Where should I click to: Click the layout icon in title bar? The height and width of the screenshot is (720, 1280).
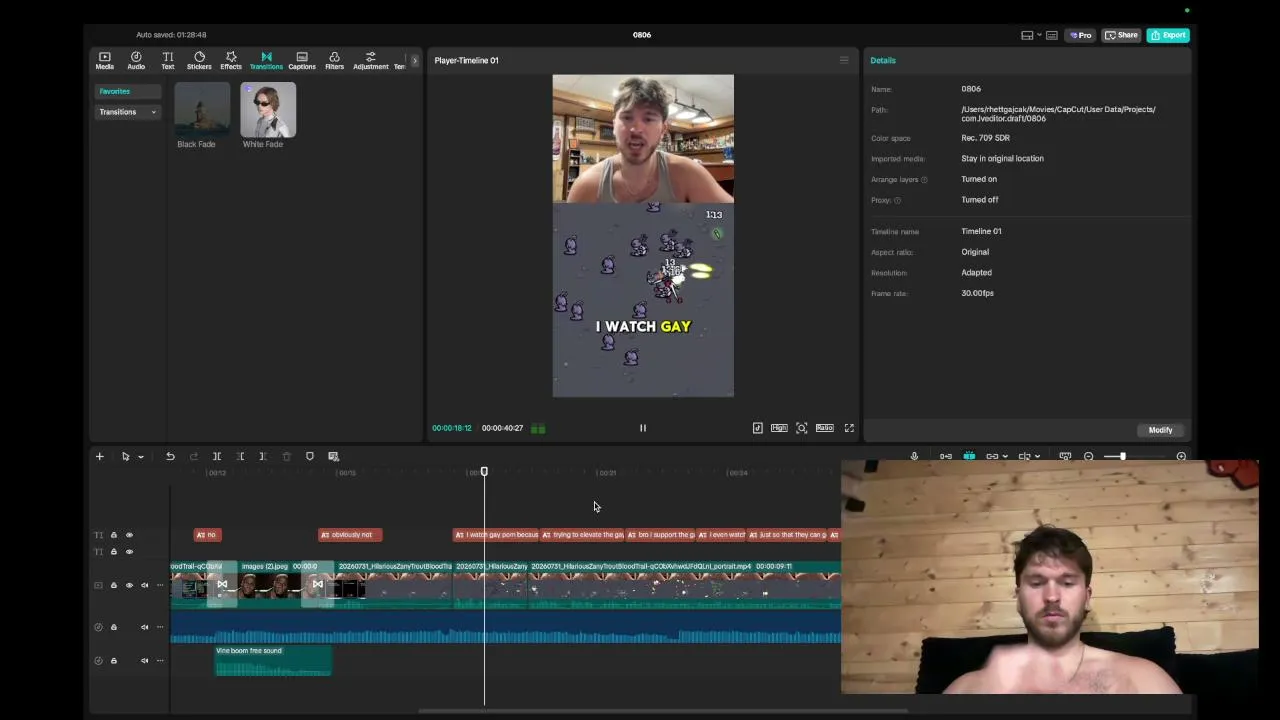click(1027, 35)
